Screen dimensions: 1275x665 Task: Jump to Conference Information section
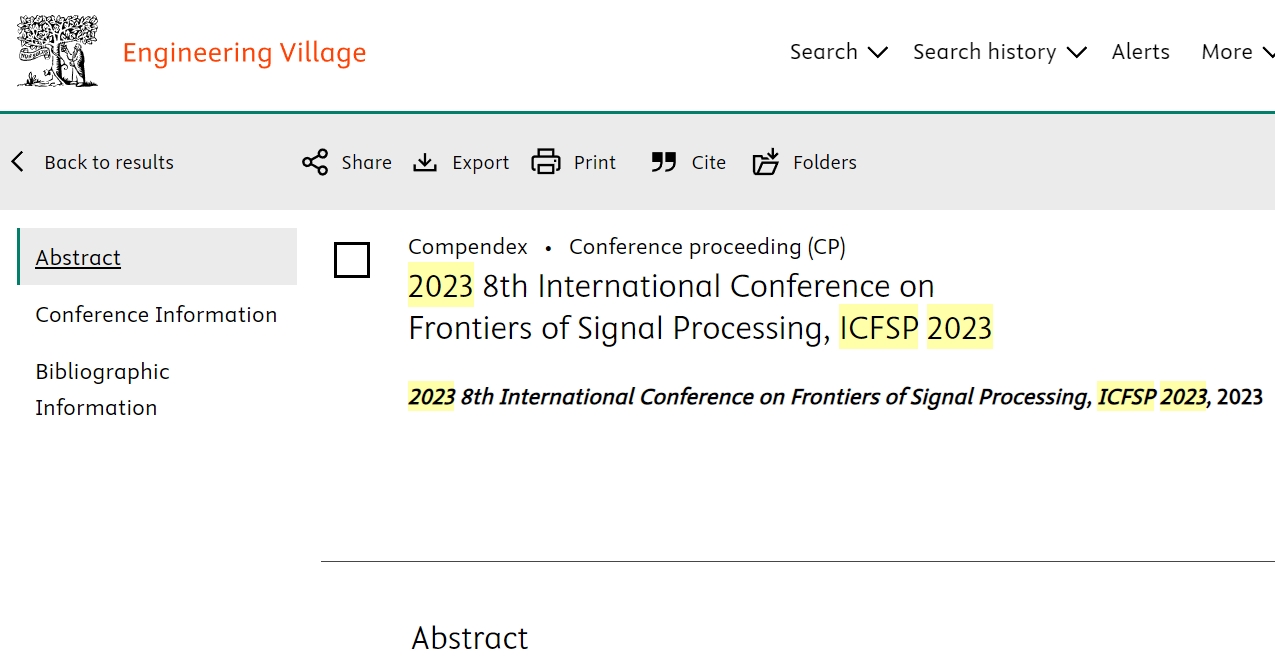point(156,314)
